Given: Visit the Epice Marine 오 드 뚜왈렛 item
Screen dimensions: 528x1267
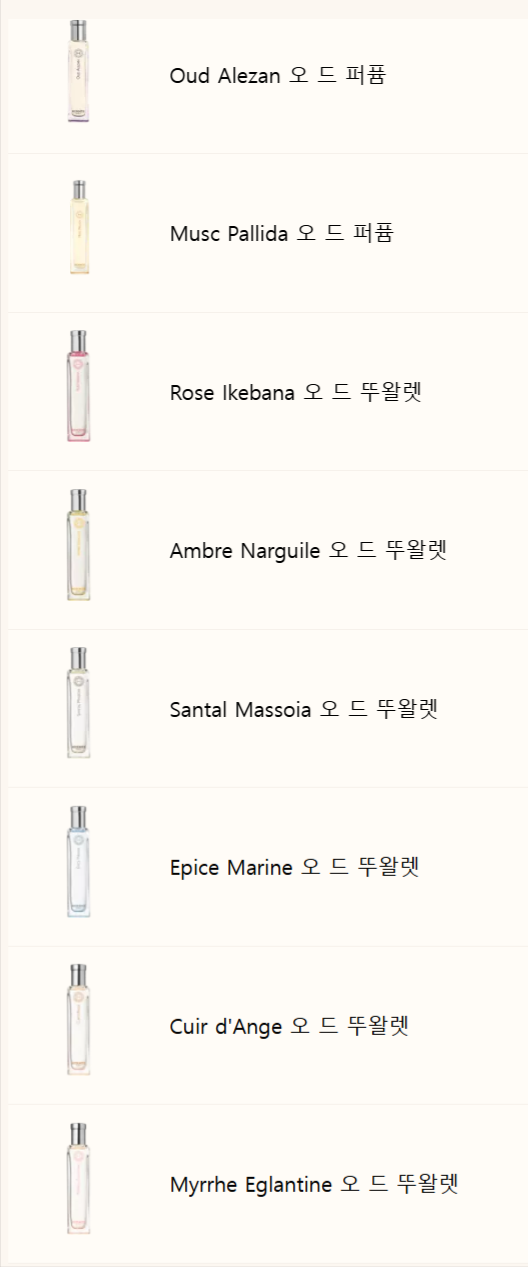Looking at the screenshot, I should coord(294,867).
